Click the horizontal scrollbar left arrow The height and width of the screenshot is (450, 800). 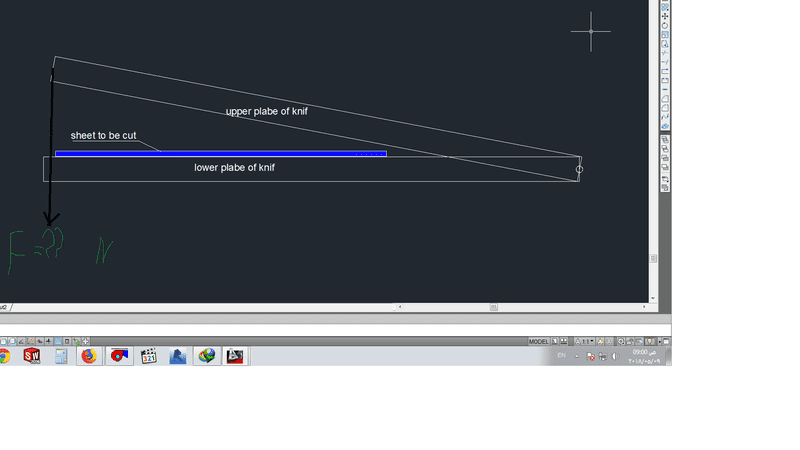point(399,307)
